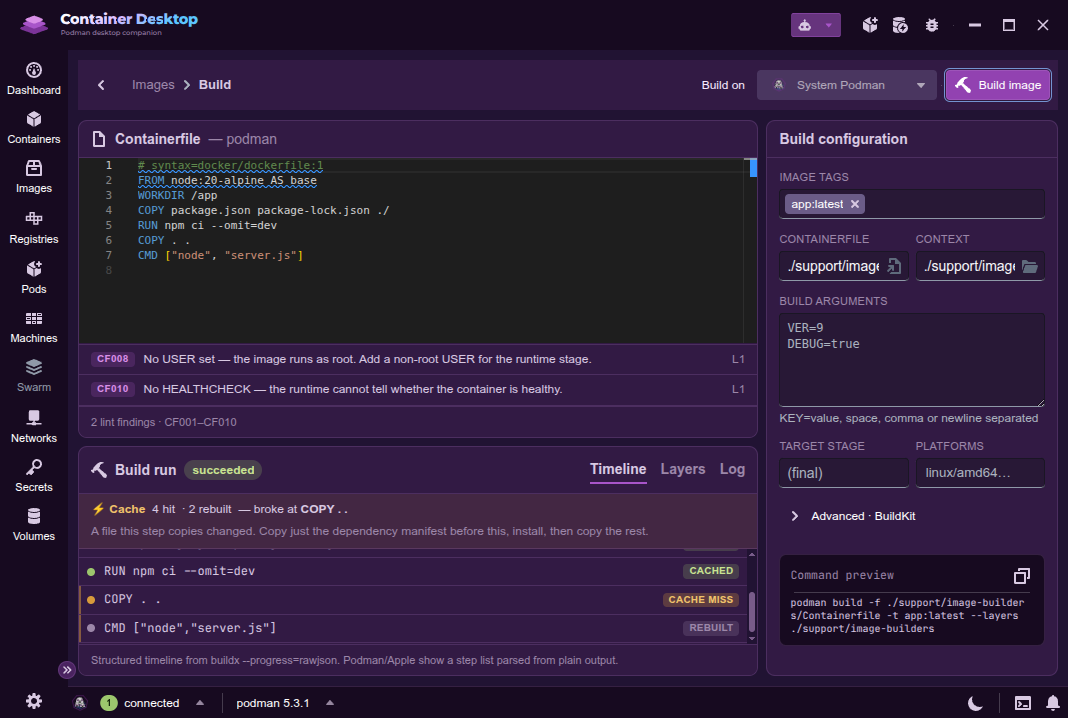Click the CACHE MISS badge
Viewport: 1068px width, 718px height.
coord(700,599)
